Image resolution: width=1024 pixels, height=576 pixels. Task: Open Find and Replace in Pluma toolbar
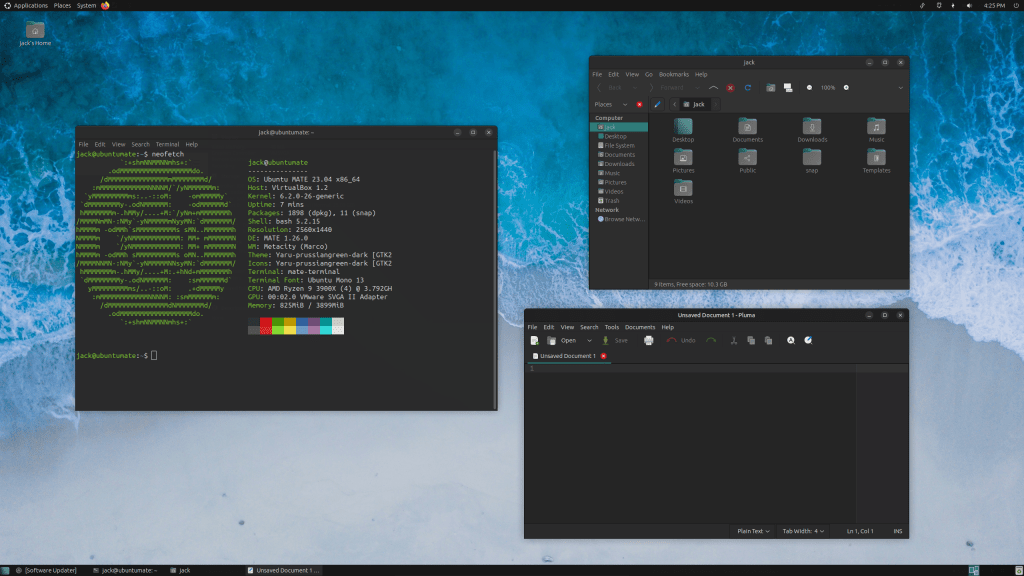tap(808, 341)
